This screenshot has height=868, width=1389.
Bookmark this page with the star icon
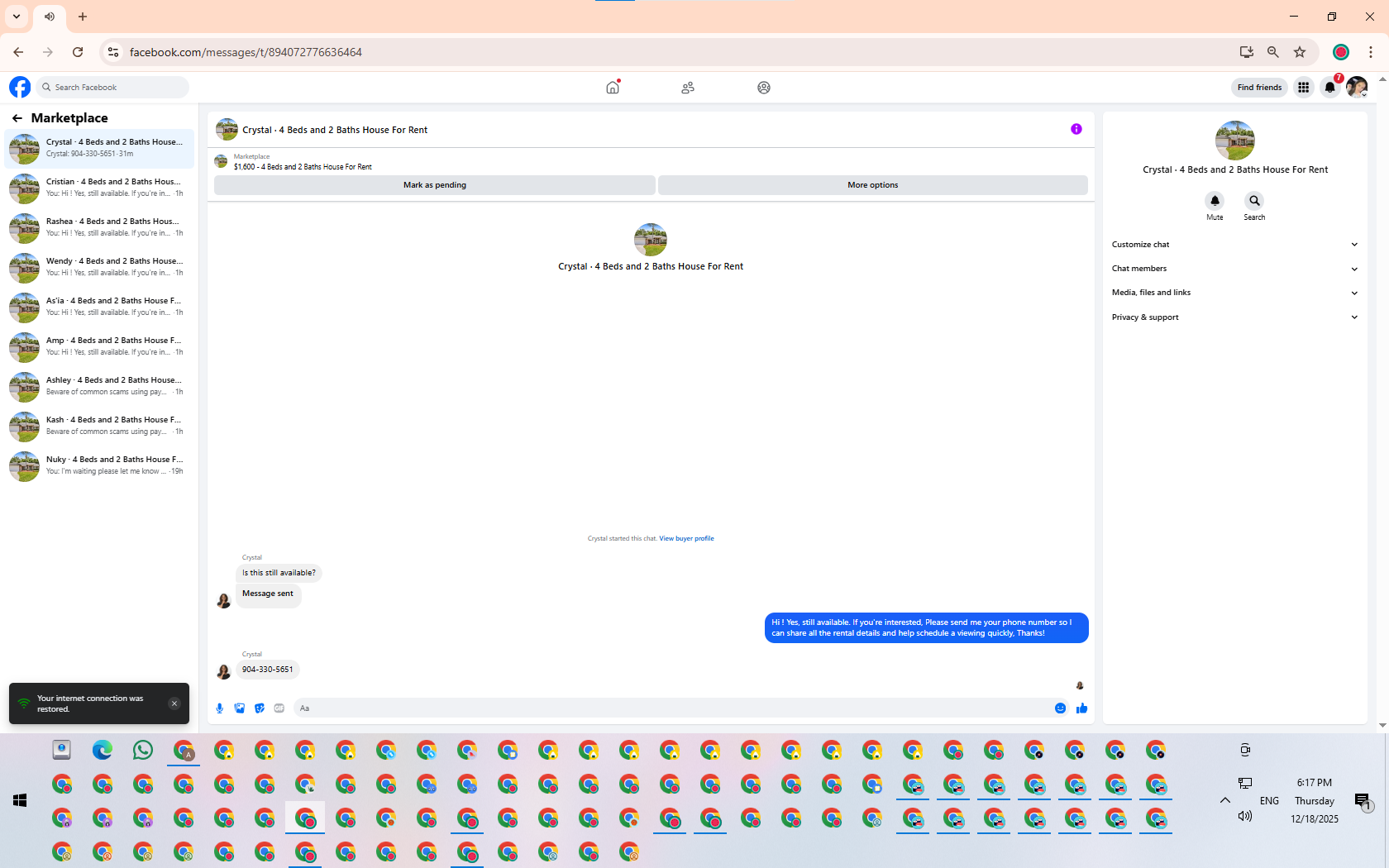(1300, 52)
